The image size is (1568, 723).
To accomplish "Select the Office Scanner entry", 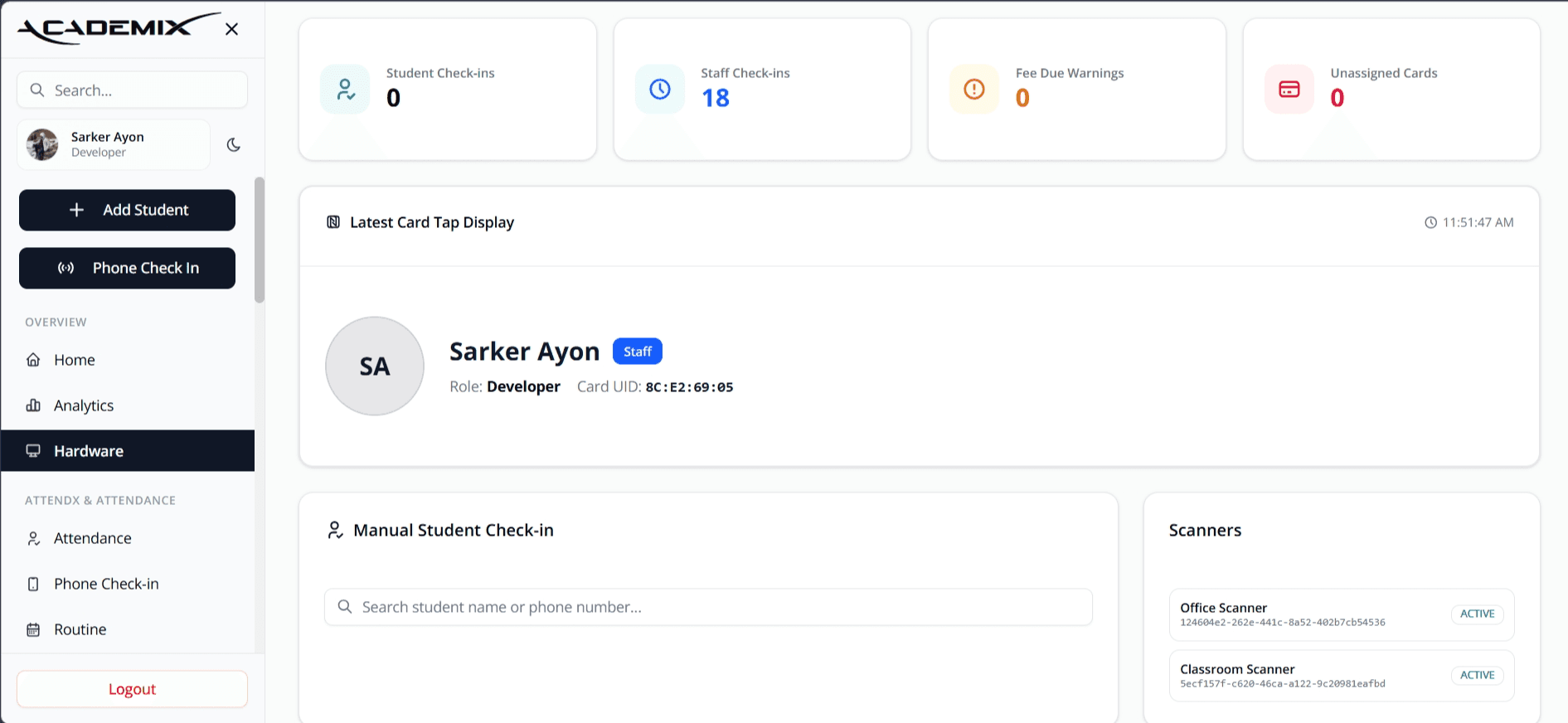I will (1342, 614).
